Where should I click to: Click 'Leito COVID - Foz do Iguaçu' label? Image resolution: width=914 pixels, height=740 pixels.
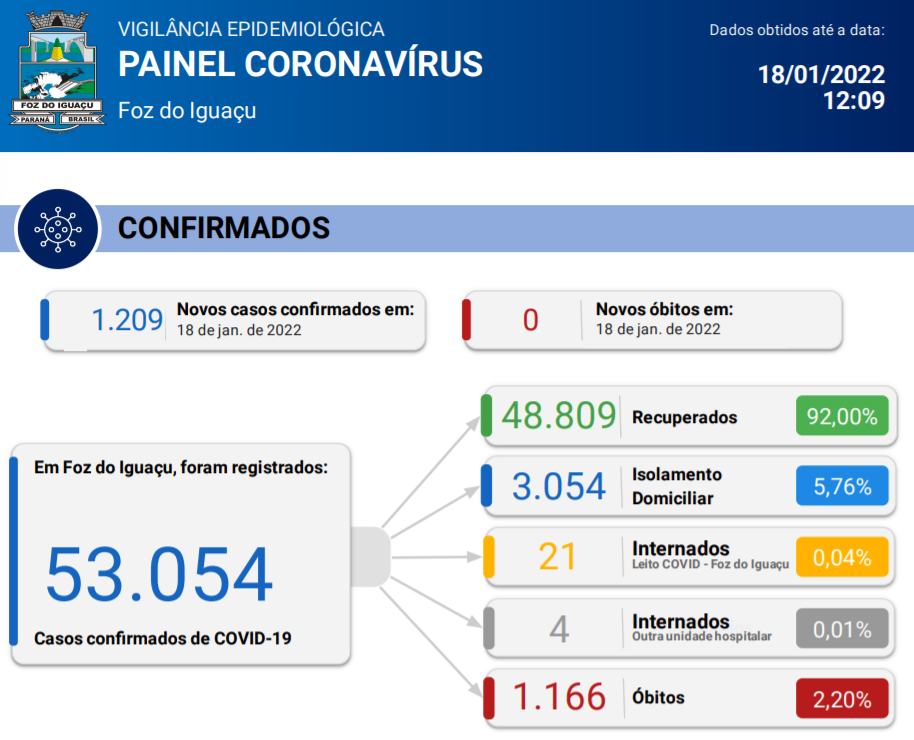tap(711, 564)
